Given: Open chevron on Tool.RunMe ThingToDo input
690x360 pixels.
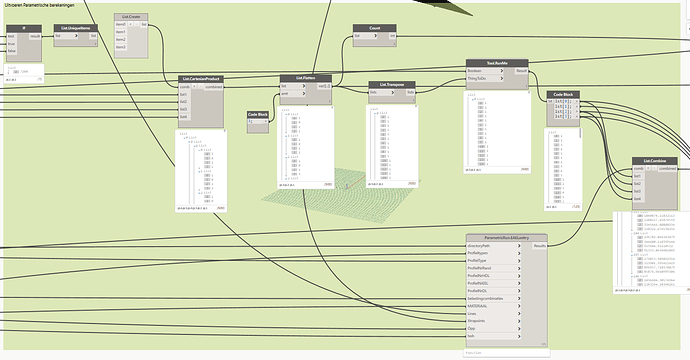Looking at the screenshot, I should [501, 78].
